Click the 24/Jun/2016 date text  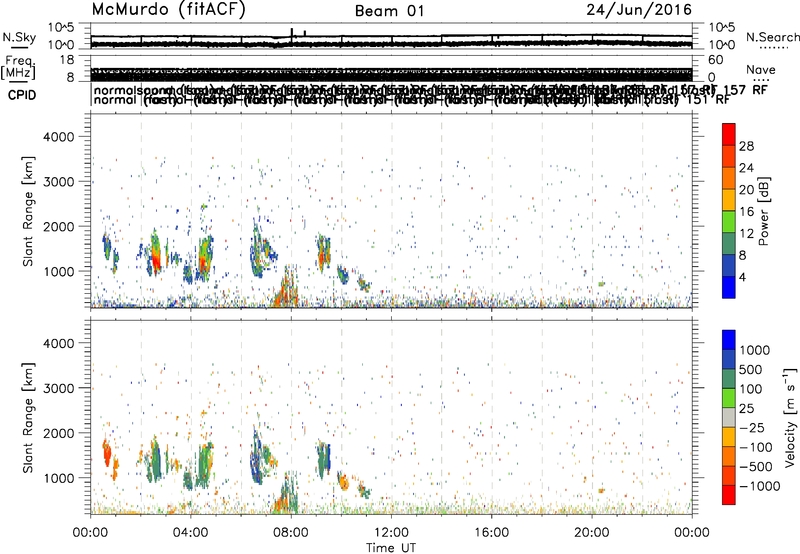[x=639, y=10]
